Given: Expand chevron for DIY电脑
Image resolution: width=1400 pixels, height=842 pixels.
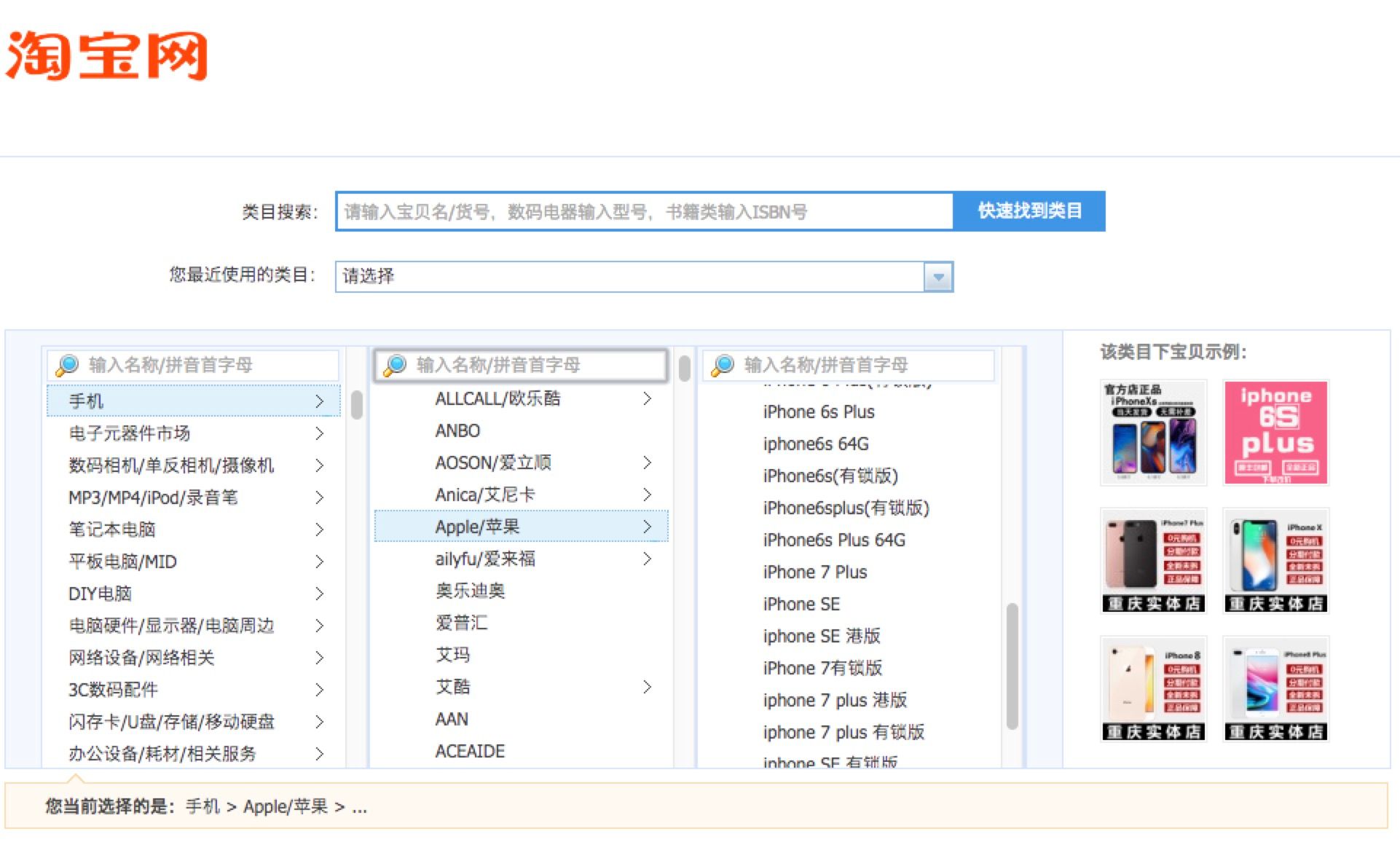Looking at the screenshot, I should click(x=319, y=594).
